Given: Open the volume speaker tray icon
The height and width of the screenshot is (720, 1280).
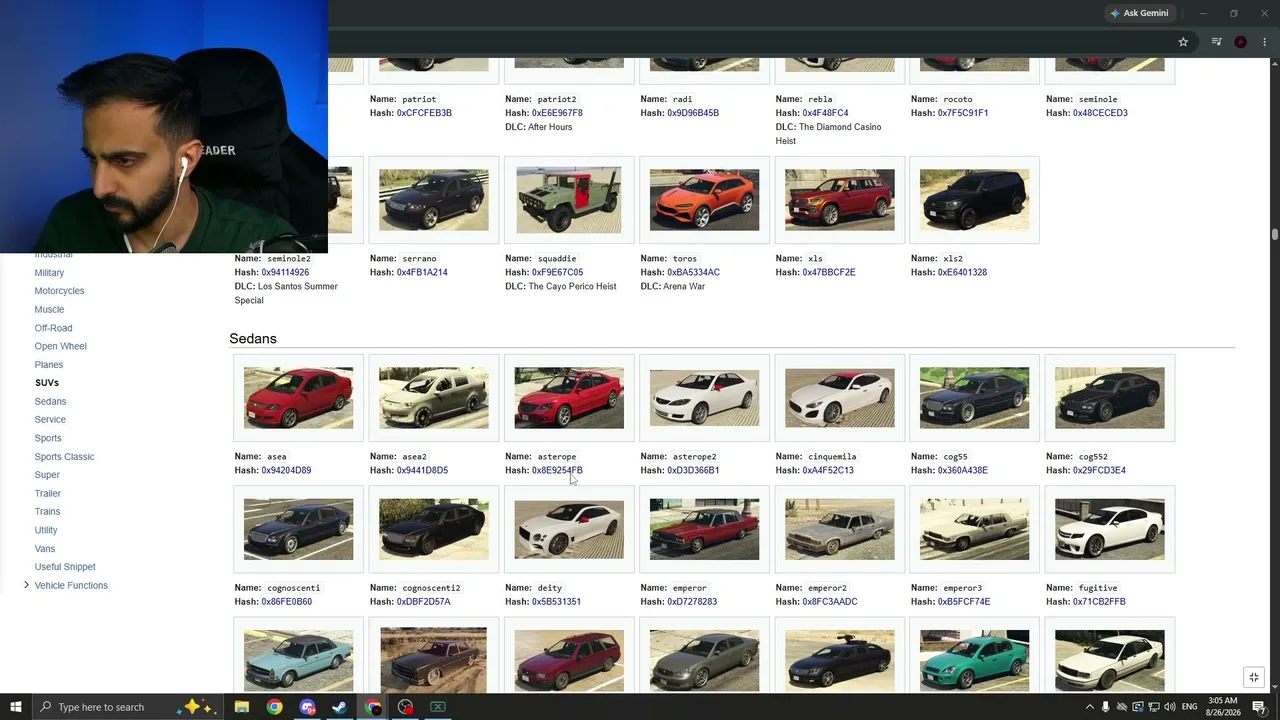Looking at the screenshot, I should tap(1170, 707).
